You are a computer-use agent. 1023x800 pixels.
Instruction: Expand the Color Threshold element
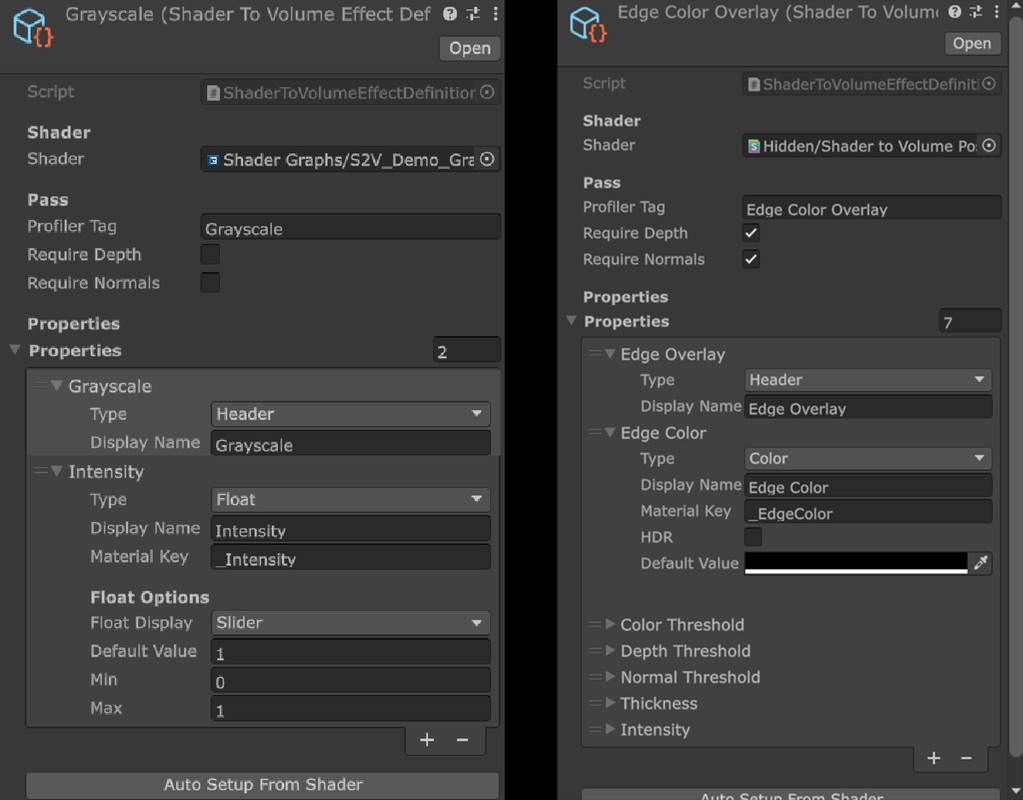[610, 624]
